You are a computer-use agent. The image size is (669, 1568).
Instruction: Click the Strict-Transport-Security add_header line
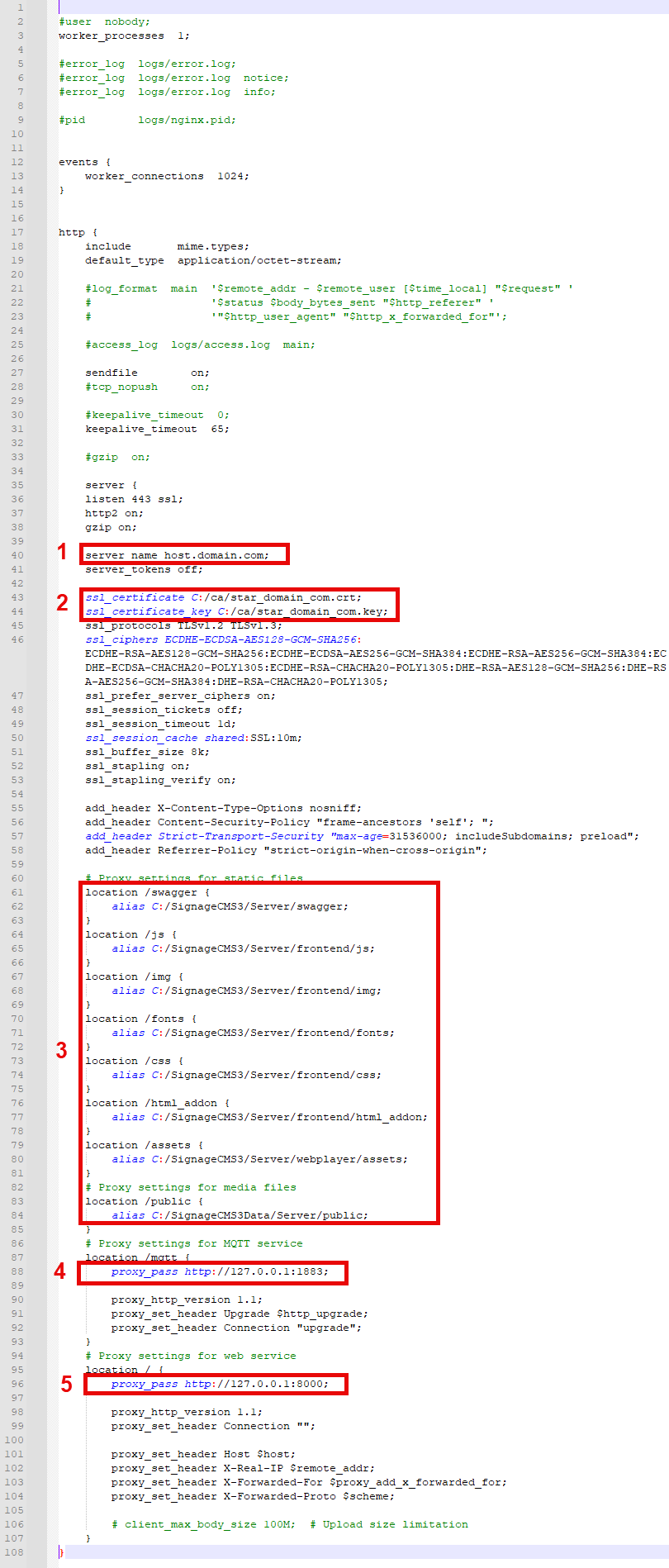pos(362,836)
